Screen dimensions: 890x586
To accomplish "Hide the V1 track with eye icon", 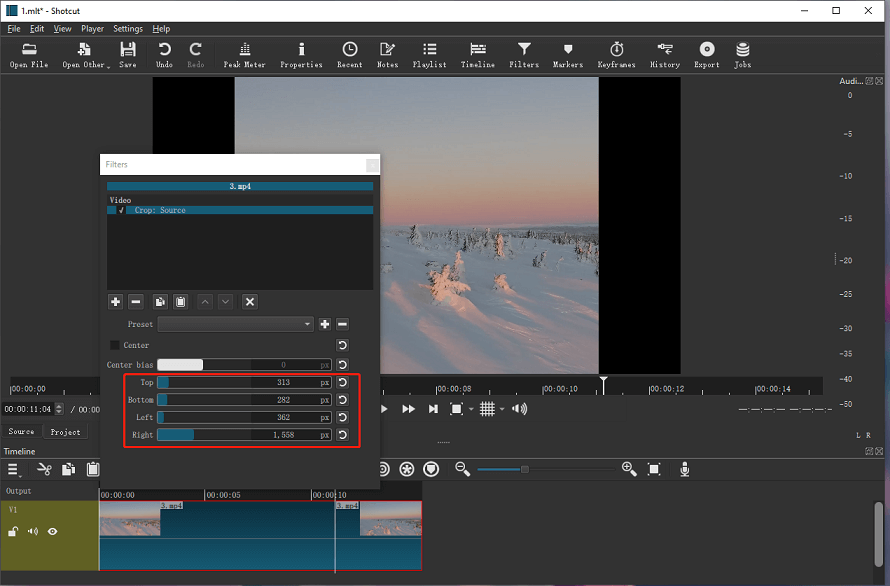I will tap(53, 531).
